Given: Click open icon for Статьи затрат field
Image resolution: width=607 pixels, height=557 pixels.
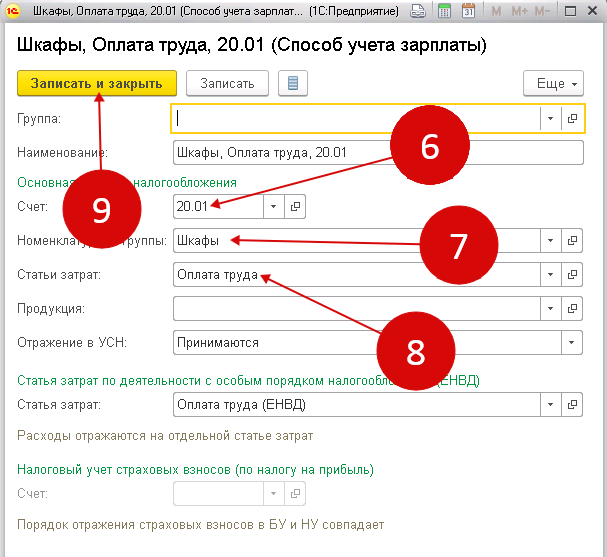Looking at the screenshot, I should click(x=573, y=274).
